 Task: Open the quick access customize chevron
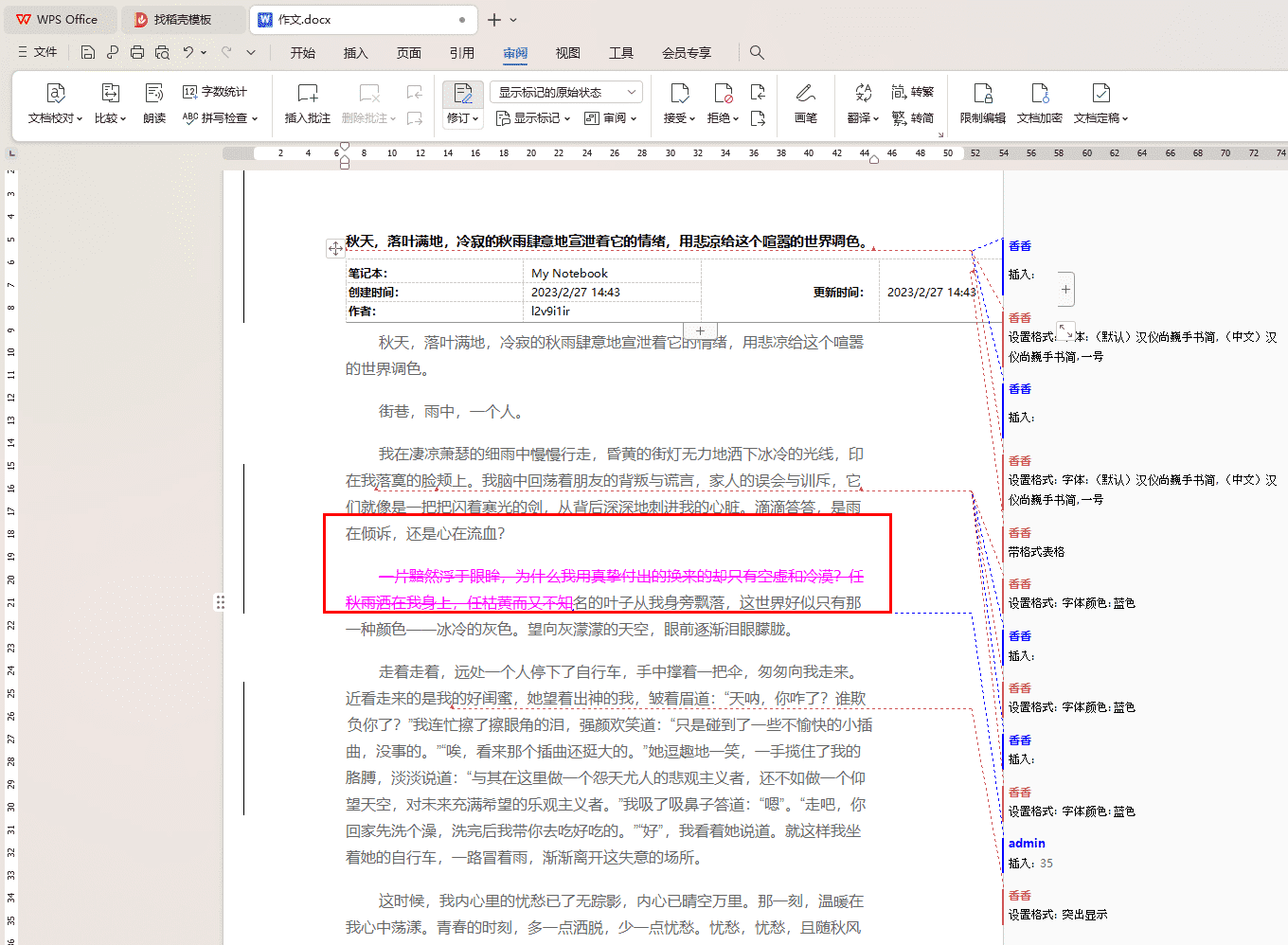(251, 52)
